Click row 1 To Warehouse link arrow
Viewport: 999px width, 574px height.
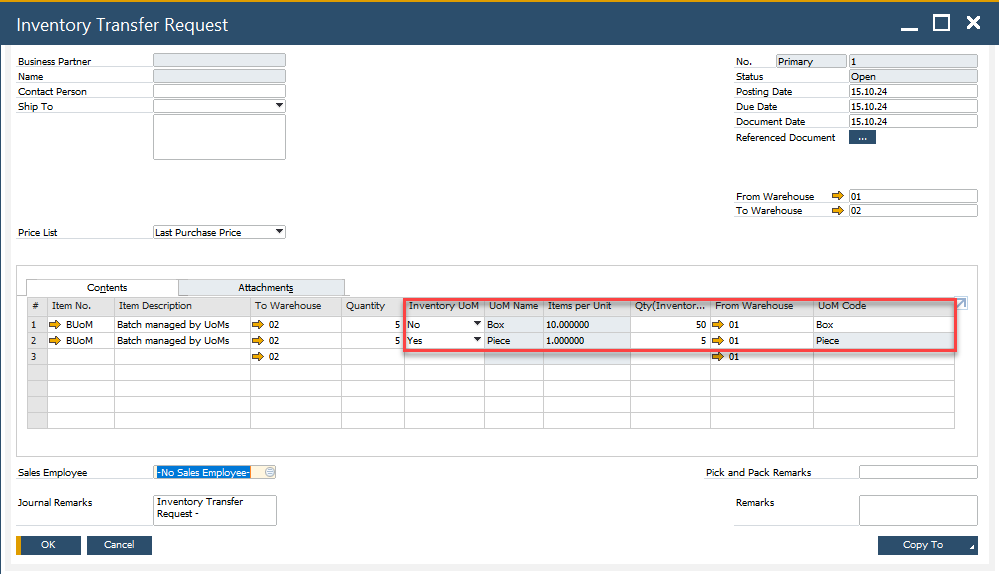(258, 325)
